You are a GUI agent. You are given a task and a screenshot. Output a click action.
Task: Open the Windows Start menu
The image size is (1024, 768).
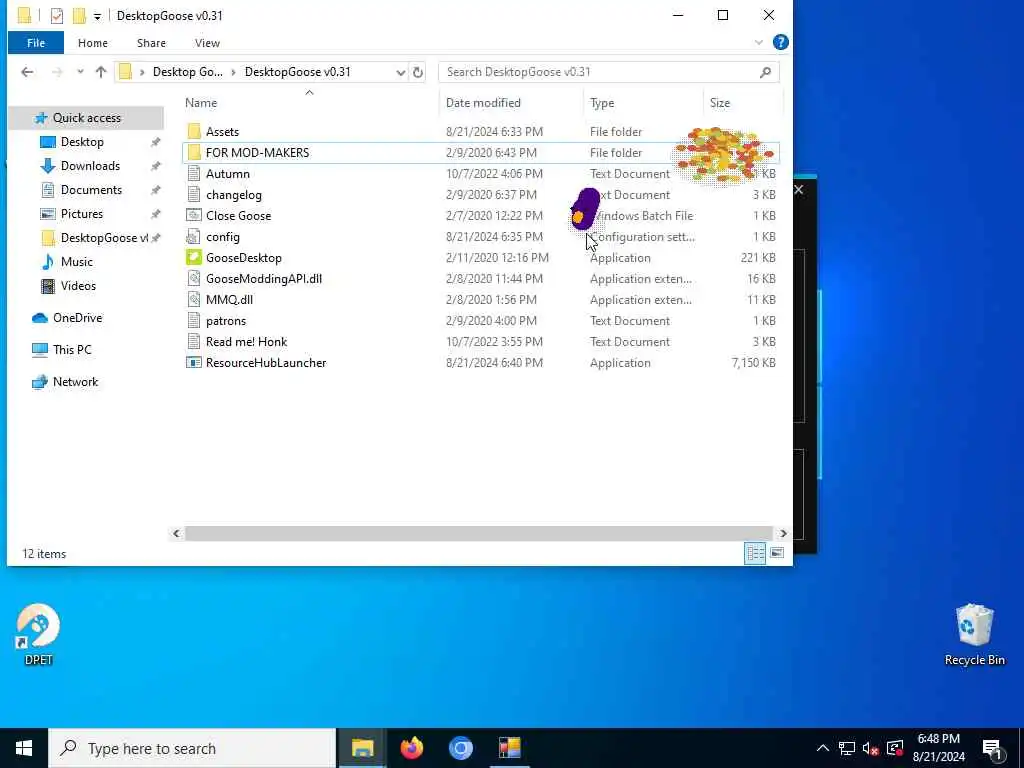(24, 748)
